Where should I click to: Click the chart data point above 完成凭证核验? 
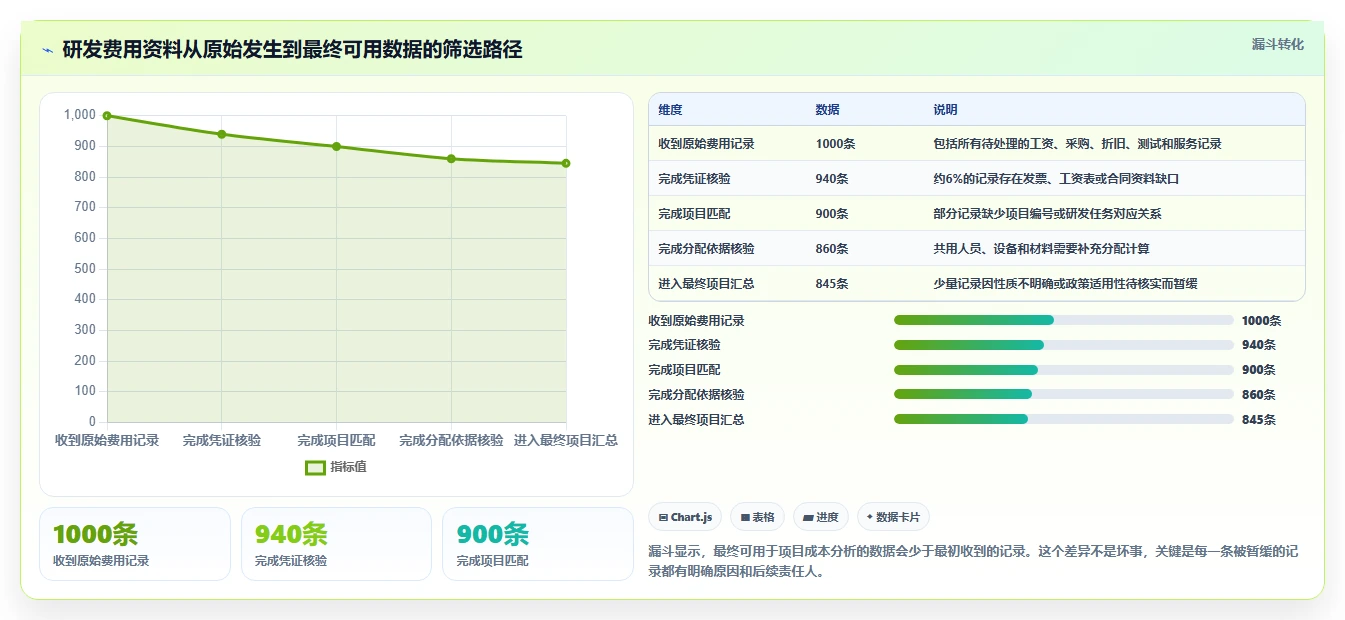pyautogui.click(x=222, y=134)
